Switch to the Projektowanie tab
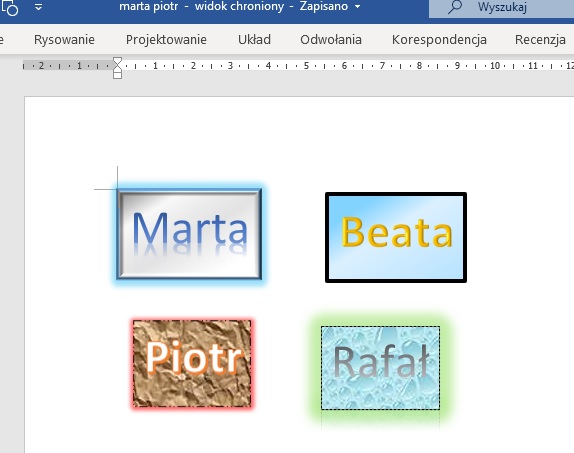The width and height of the screenshot is (574, 453). (166, 40)
